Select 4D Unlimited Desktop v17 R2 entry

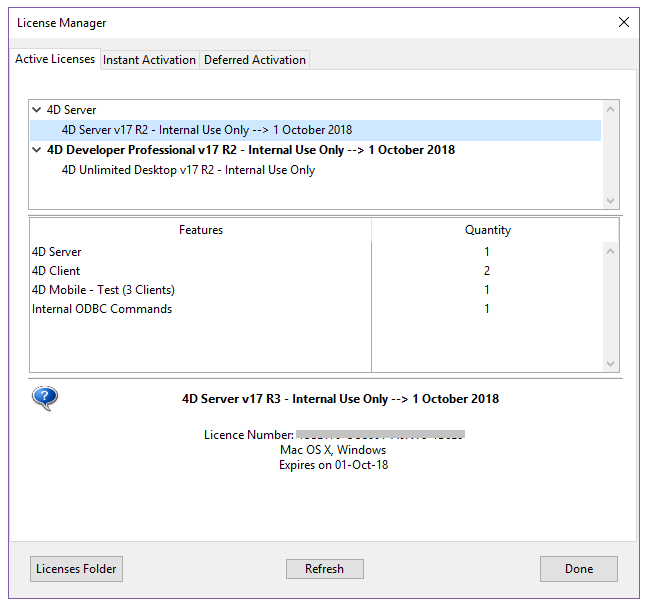tap(188, 170)
